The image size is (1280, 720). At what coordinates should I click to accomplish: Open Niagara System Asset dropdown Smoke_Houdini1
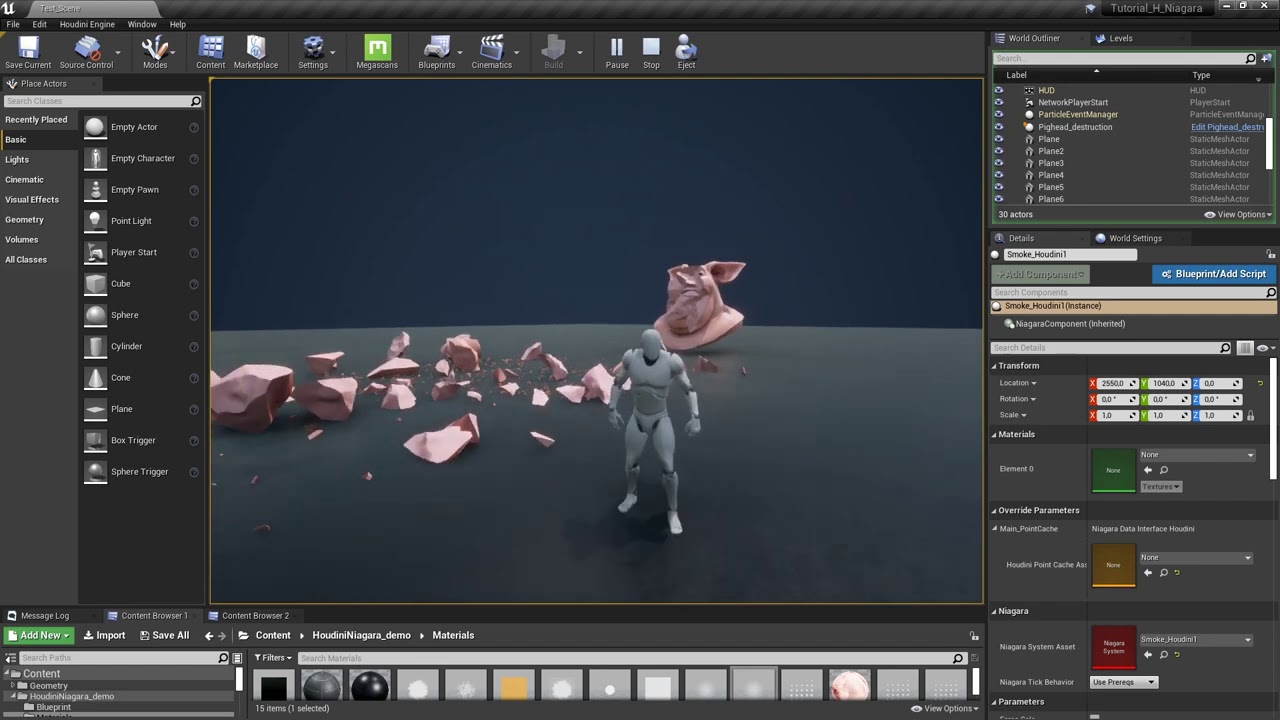(1197, 640)
